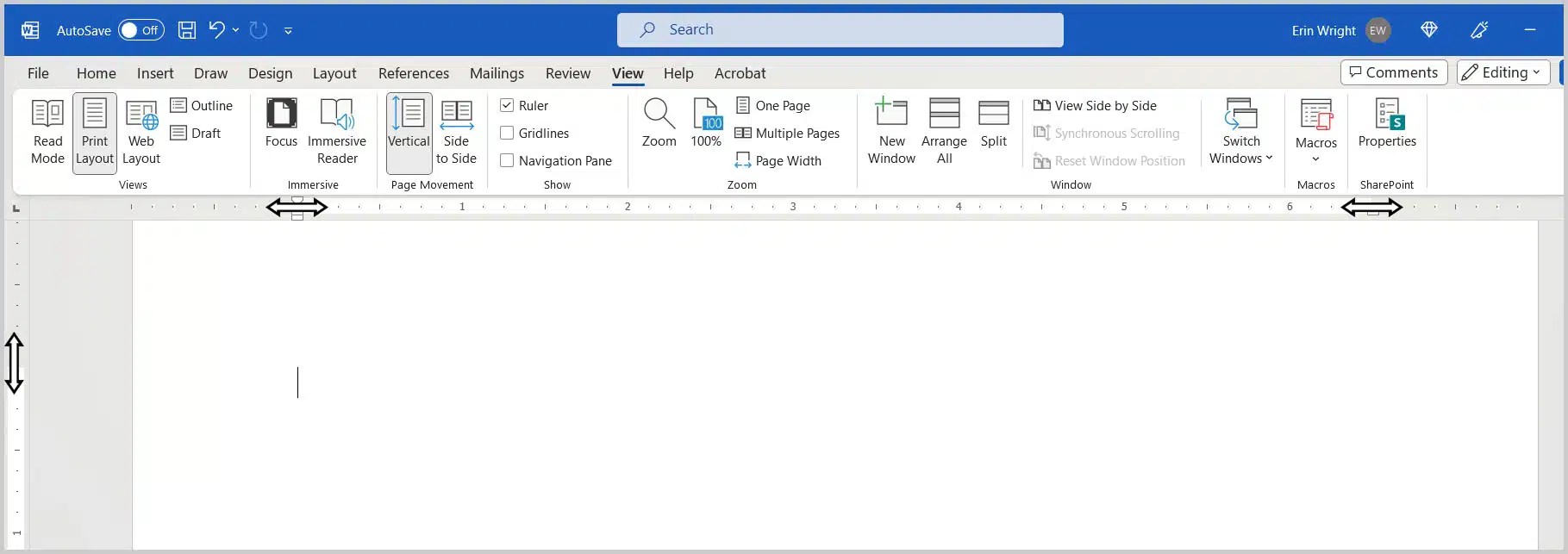Switch to Web Layout view
The image size is (1568, 554).
click(141, 133)
